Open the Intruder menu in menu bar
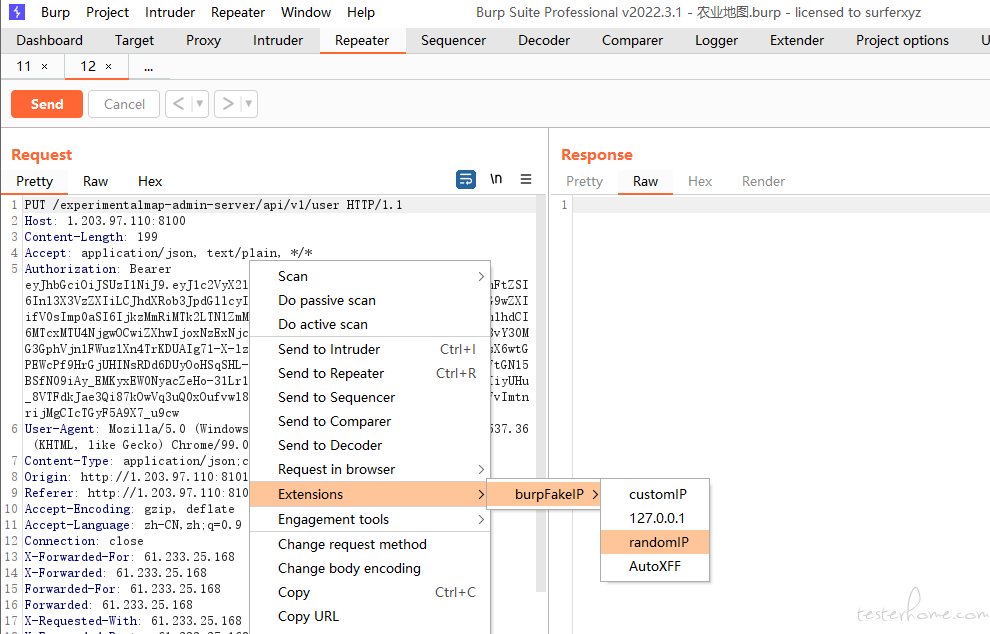Image resolution: width=990 pixels, height=634 pixels. (x=170, y=12)
